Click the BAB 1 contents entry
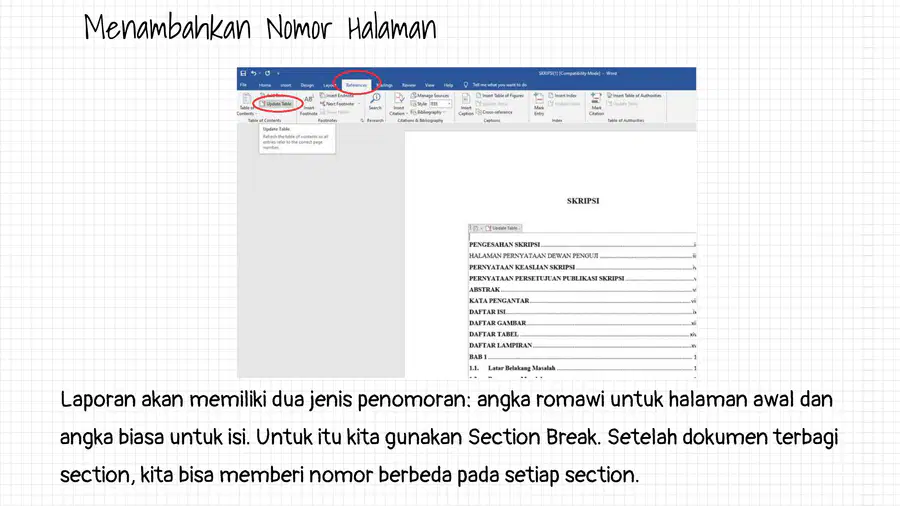This screenshot has width=900, height=506. click(582, 357)
